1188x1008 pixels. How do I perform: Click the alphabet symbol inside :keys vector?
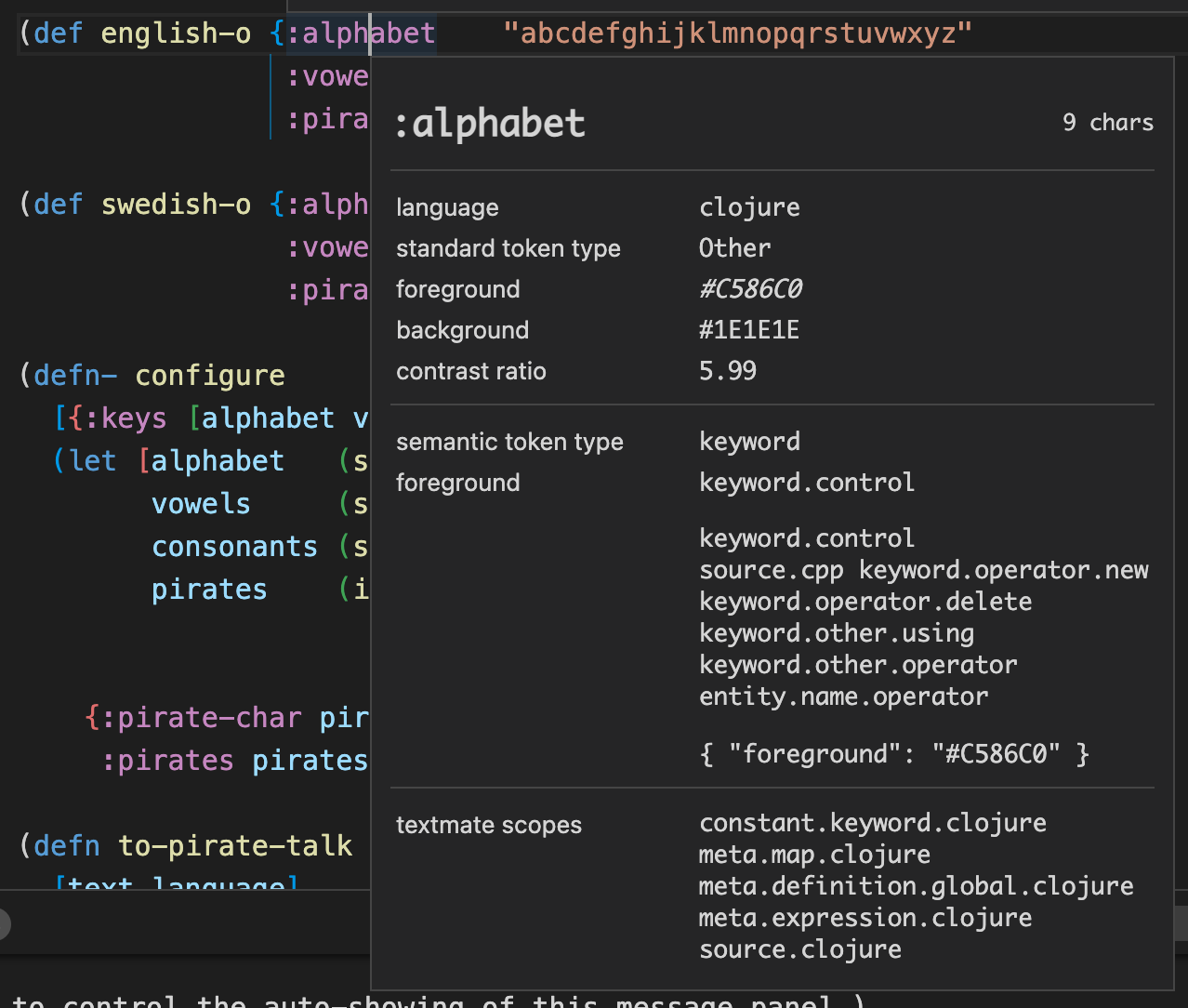(x=268, y=418)
